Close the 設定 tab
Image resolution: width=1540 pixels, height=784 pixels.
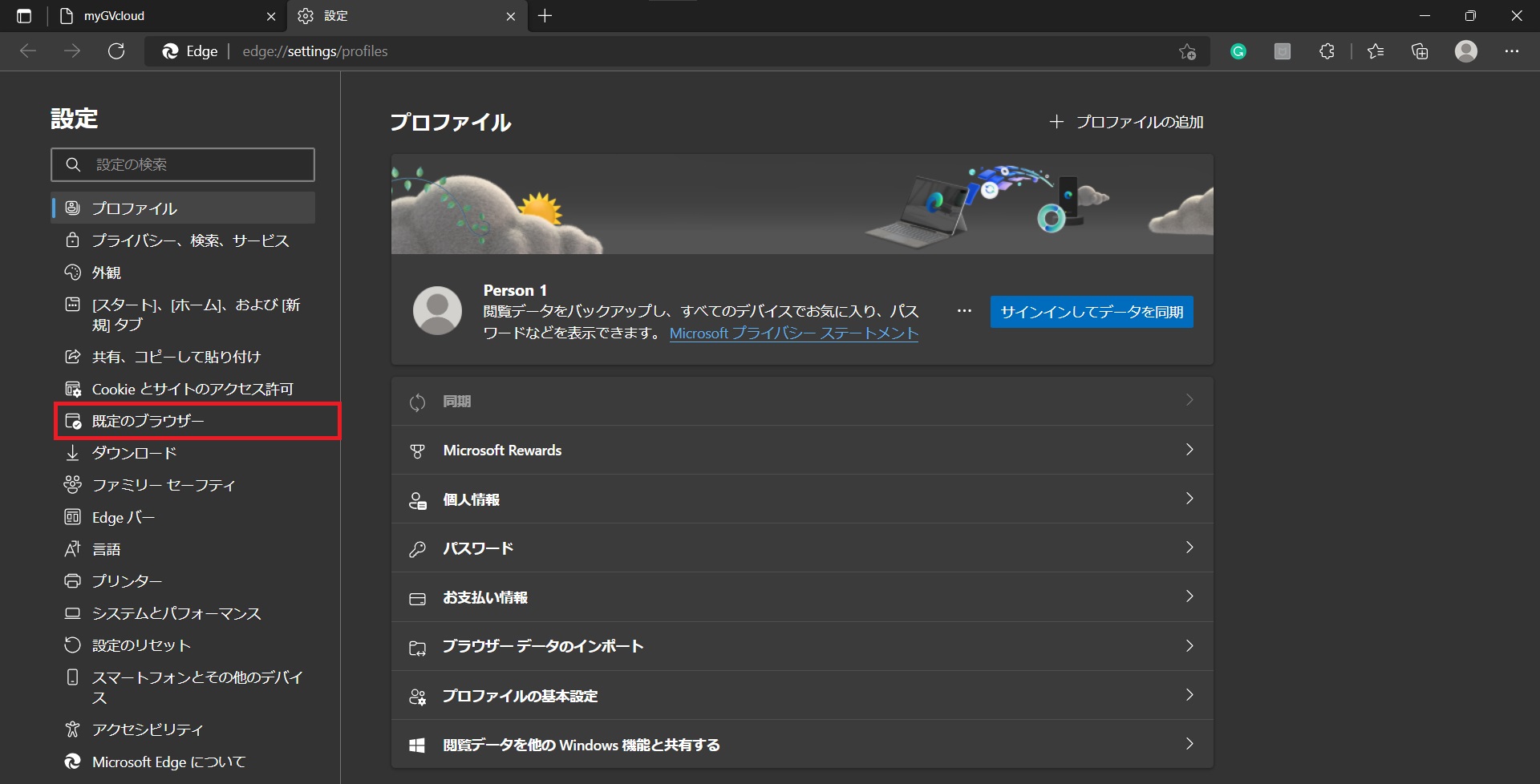pyautogui.click(x=511, y=16)
